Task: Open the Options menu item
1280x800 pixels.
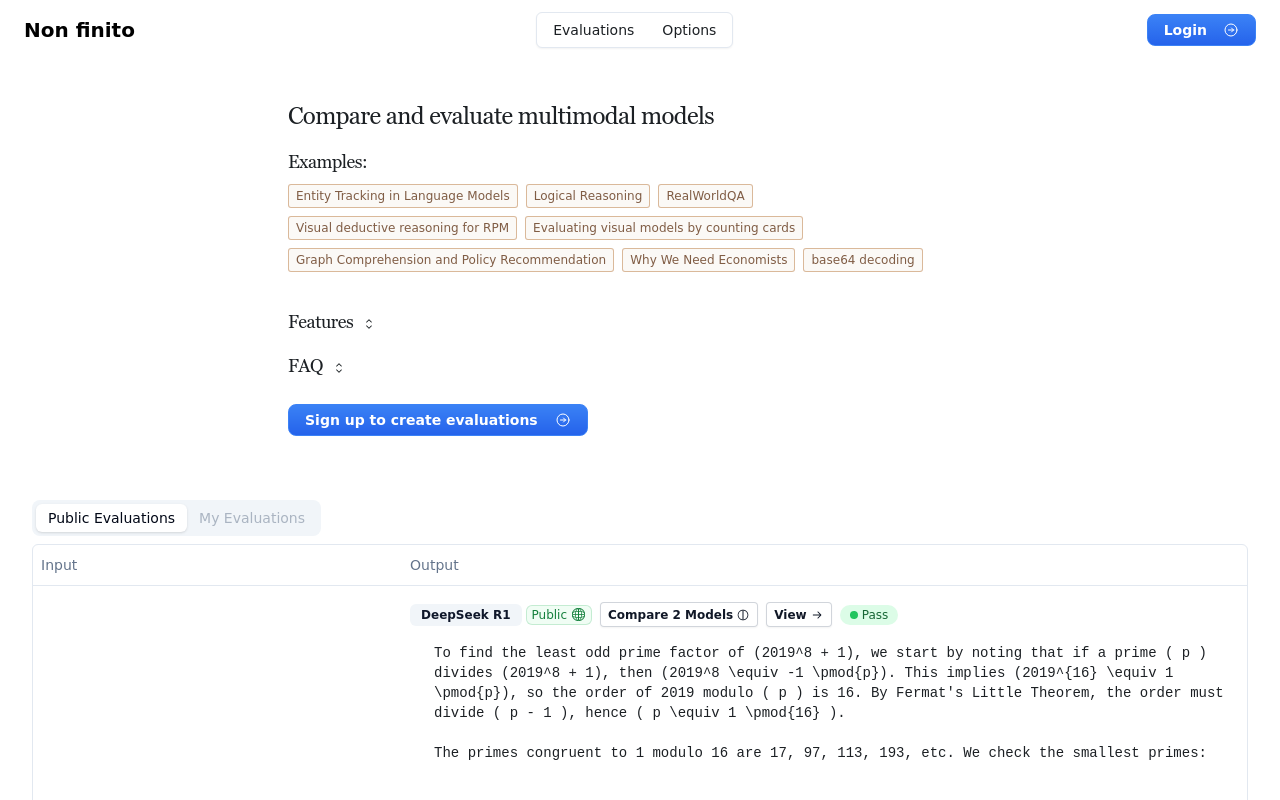Action: [689, 30]
